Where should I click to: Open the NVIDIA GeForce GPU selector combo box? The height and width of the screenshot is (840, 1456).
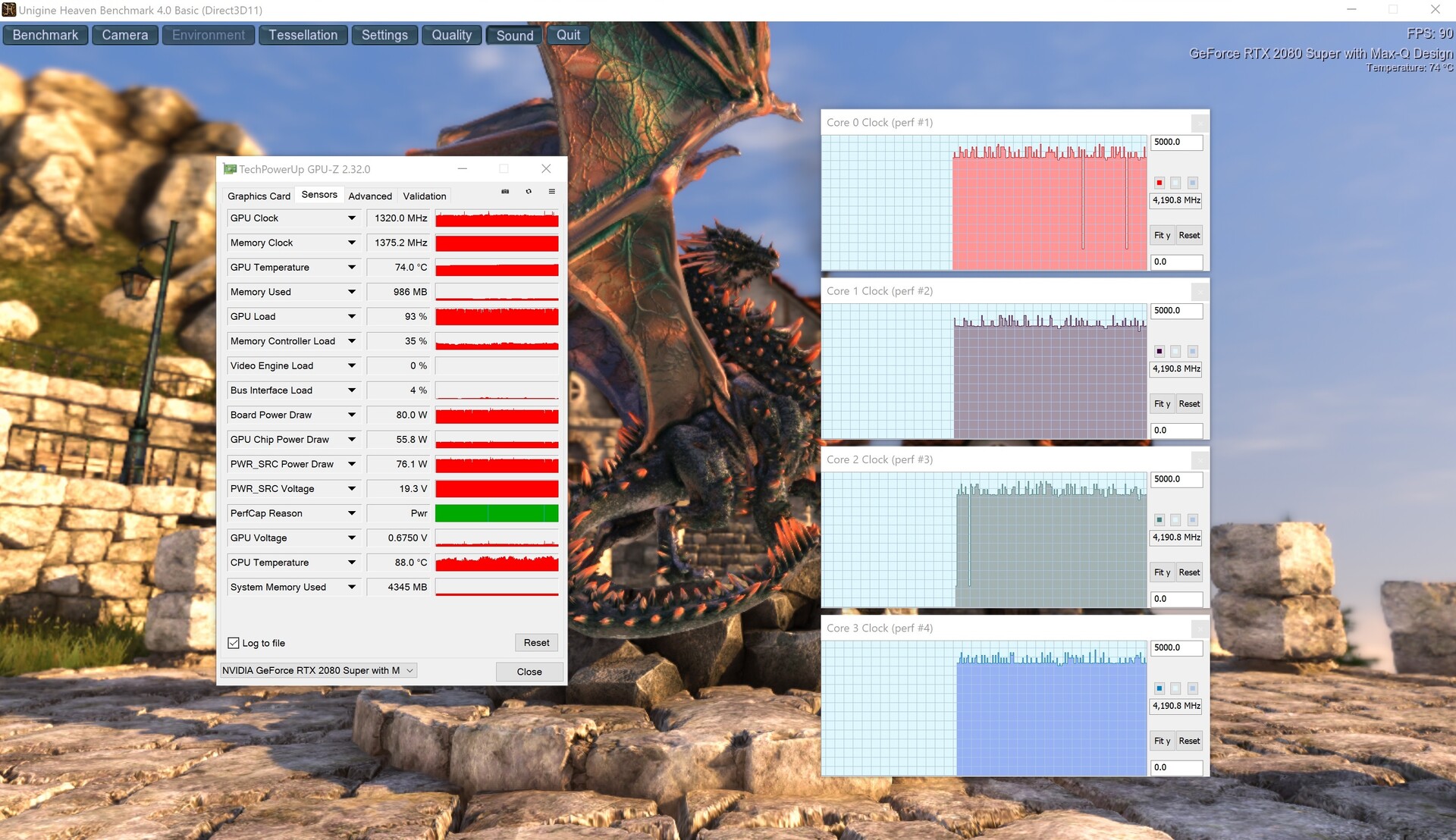click(x=318, y=670)
